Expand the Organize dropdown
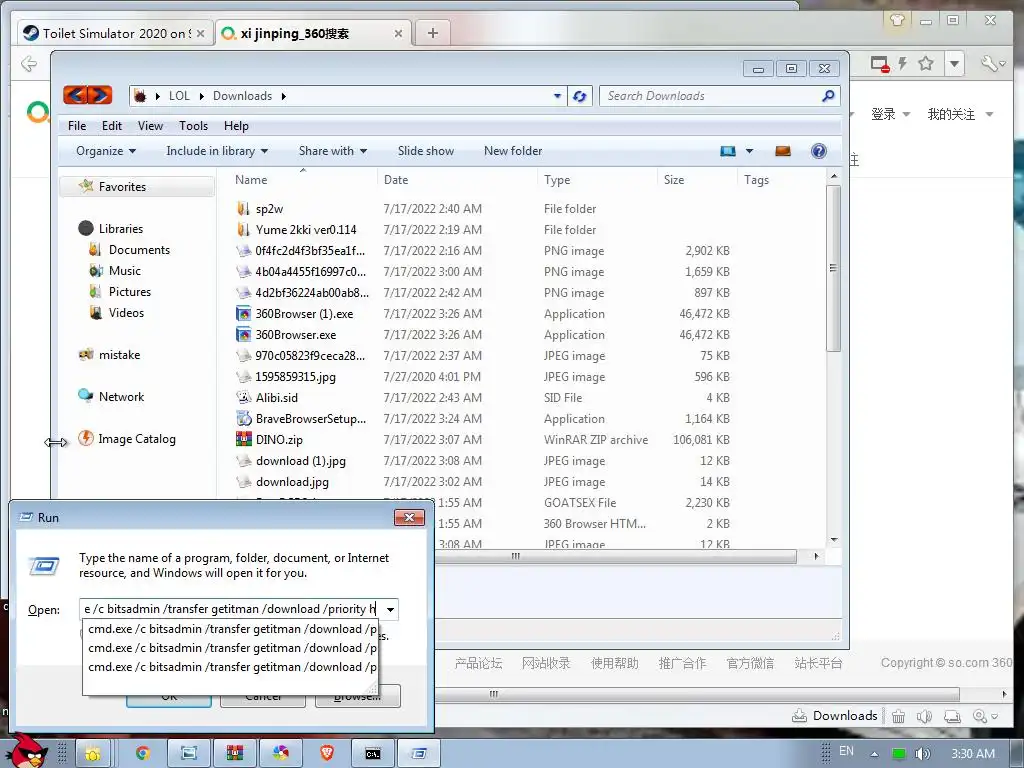This screenshot has width=1024, height=768. [106, 151]
